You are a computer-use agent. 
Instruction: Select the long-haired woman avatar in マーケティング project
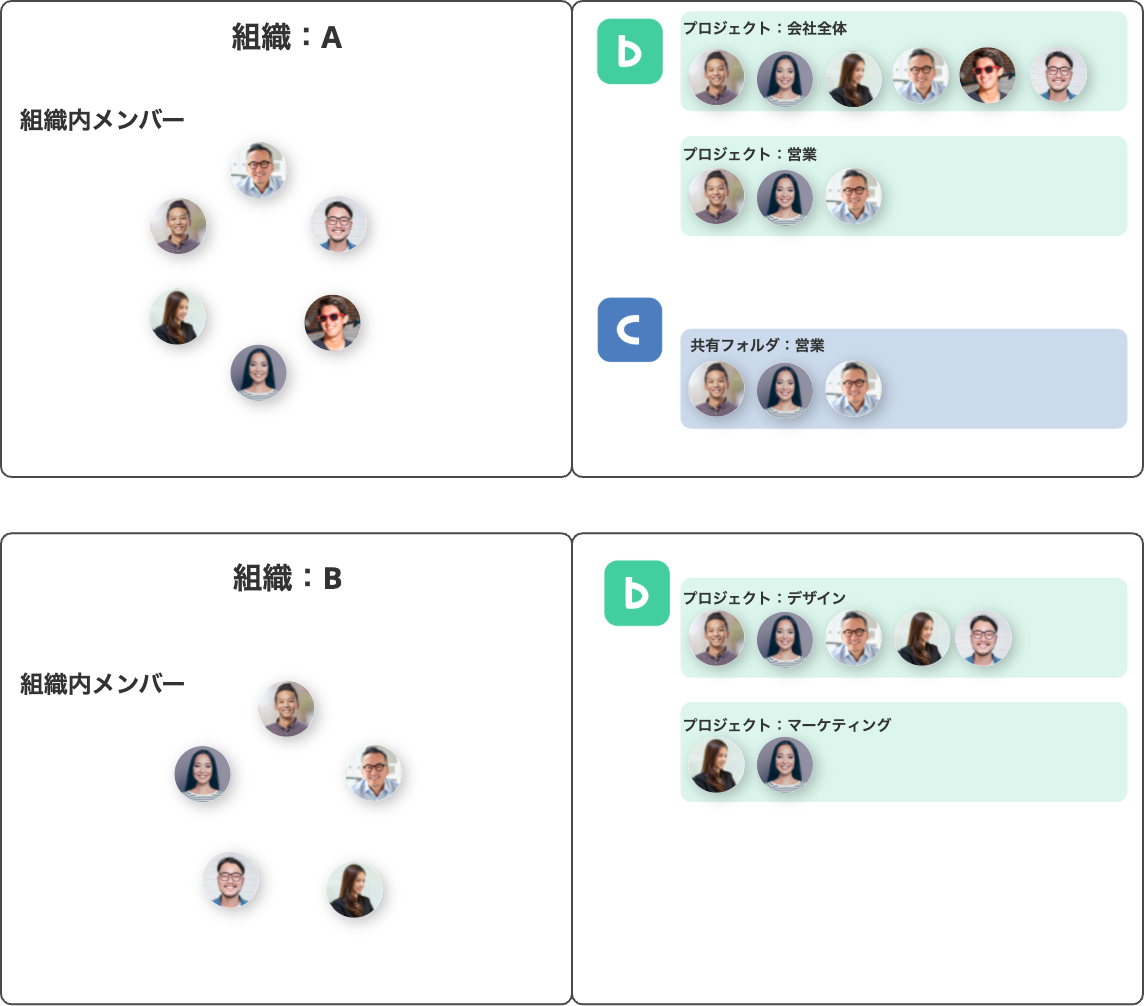point(716,765)
